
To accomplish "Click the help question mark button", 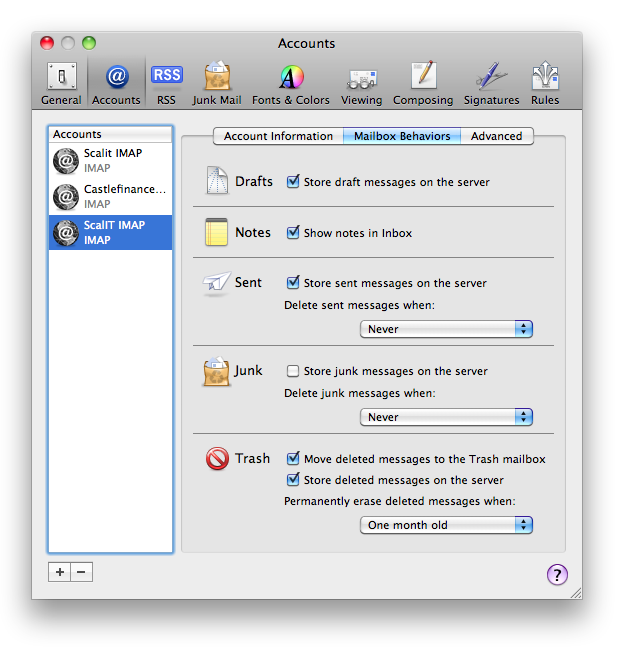I will pos(557,574).
